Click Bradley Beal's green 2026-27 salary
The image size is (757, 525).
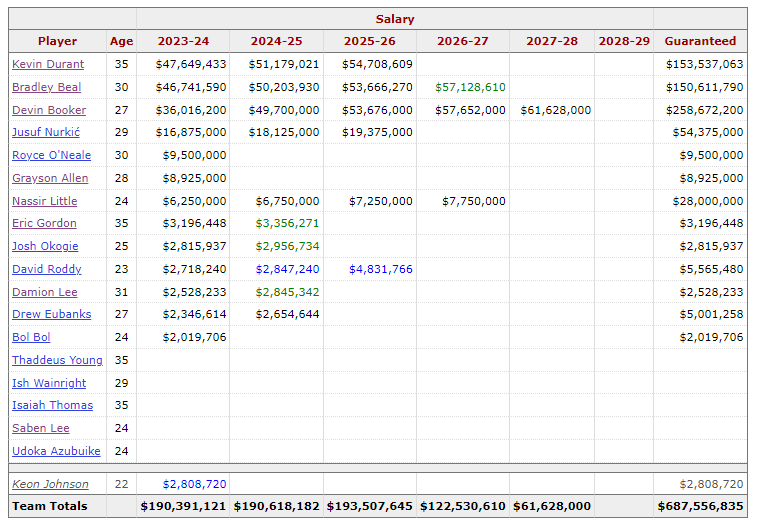(x=470, y=87)
